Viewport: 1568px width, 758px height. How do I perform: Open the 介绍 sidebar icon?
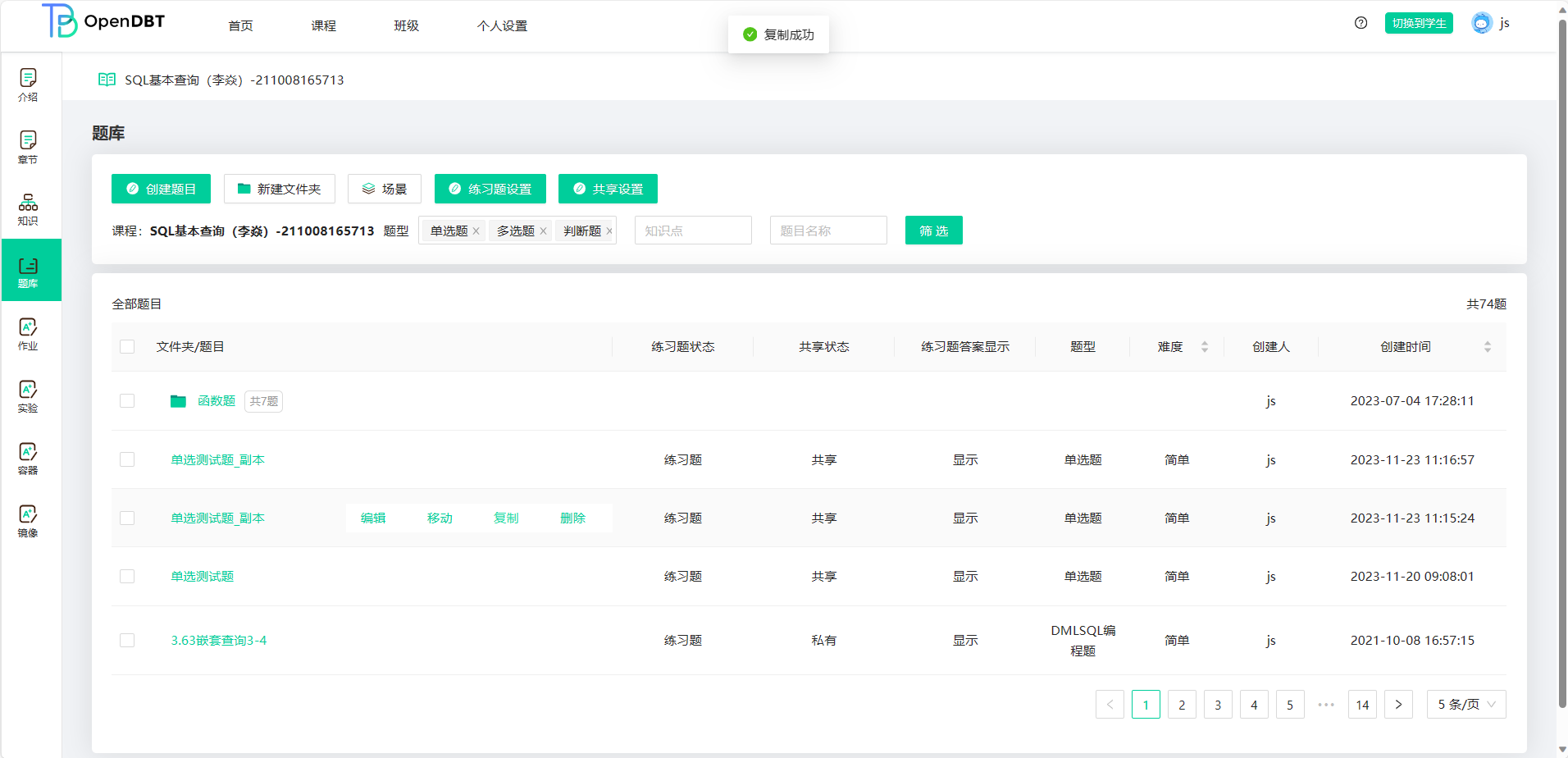click(28, 84)
